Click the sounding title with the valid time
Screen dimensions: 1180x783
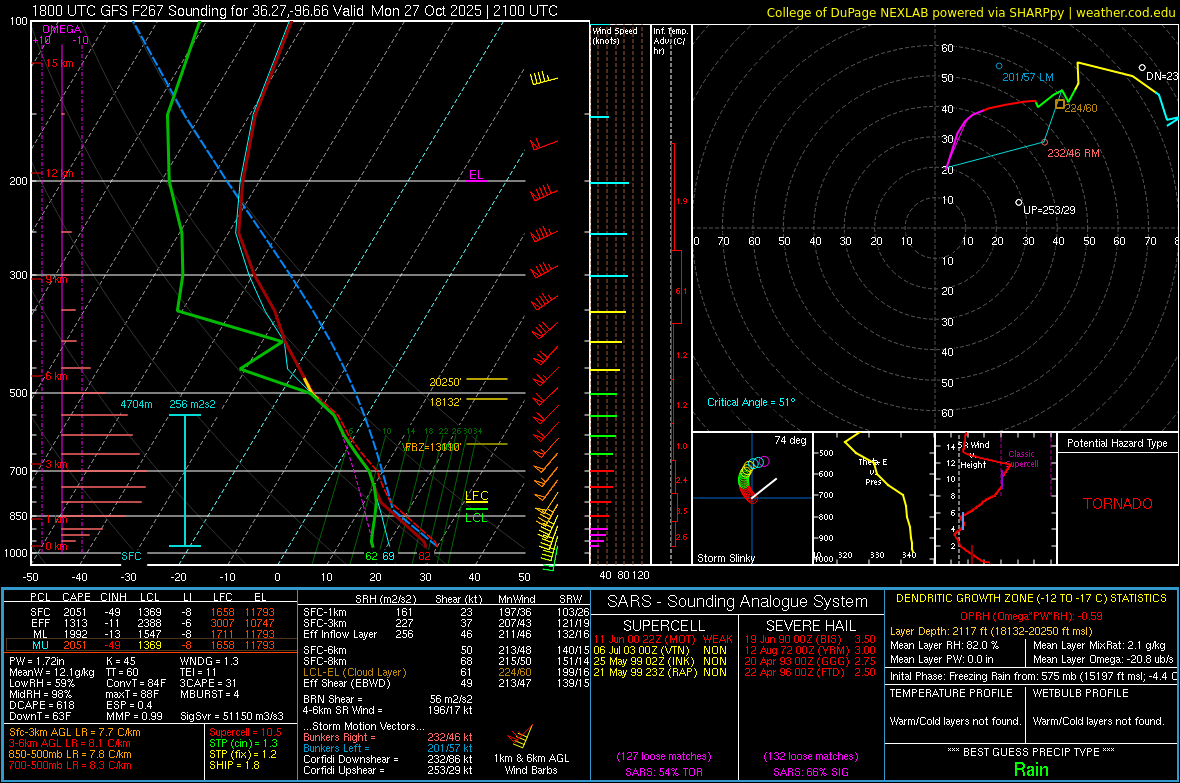(295, 11)
